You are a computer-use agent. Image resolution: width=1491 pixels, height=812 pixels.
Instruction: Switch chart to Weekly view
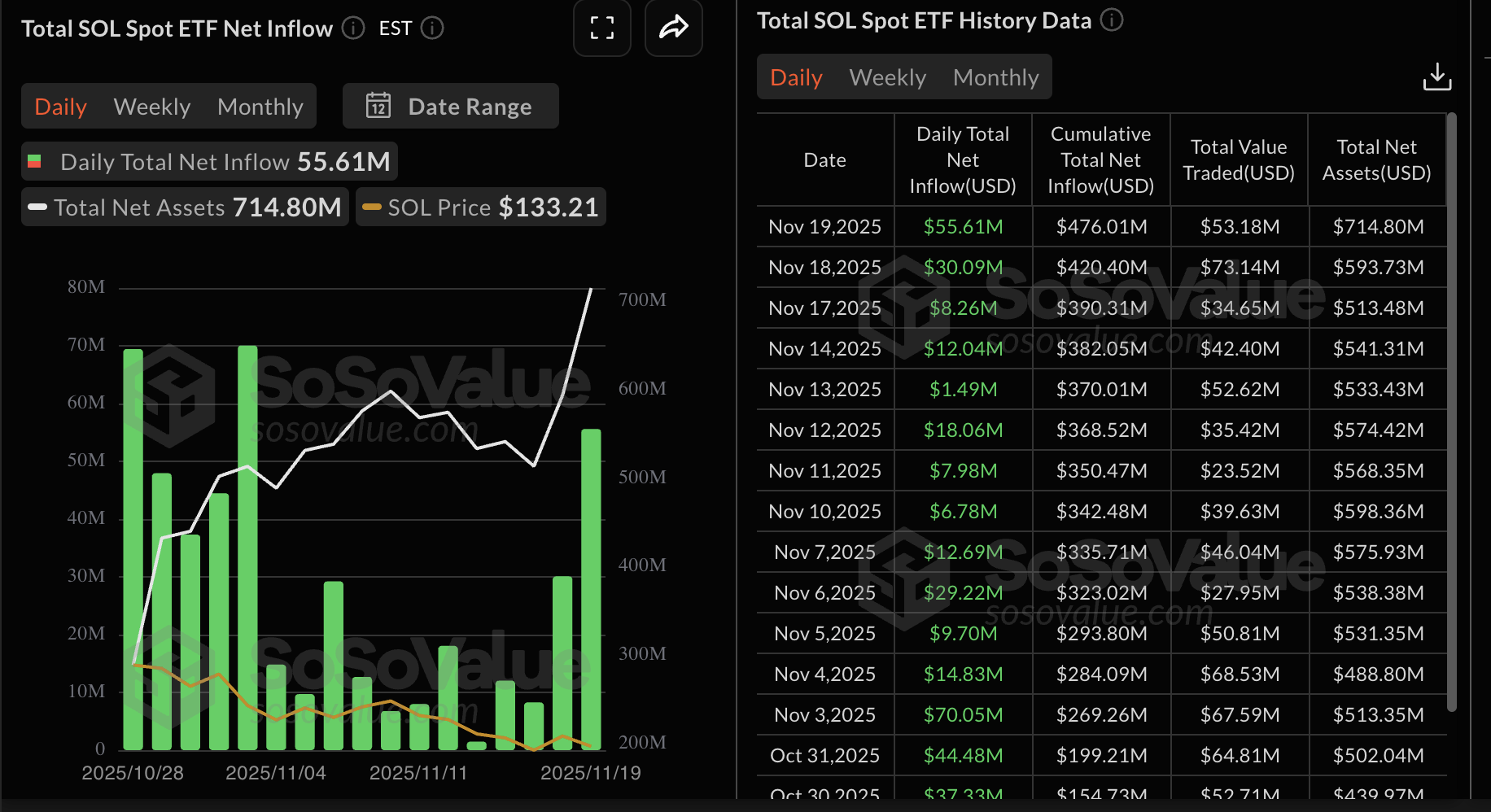pyautogui.click(x=152, y=107)
